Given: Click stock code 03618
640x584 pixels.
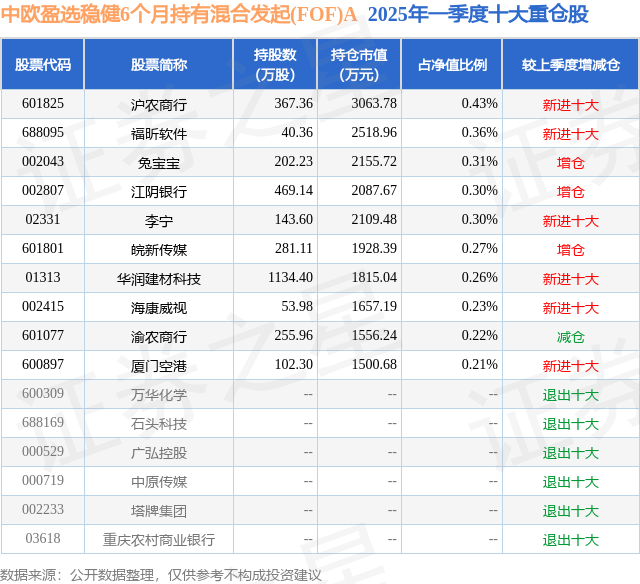Looking at the screenshot, I should coord(43,538).
